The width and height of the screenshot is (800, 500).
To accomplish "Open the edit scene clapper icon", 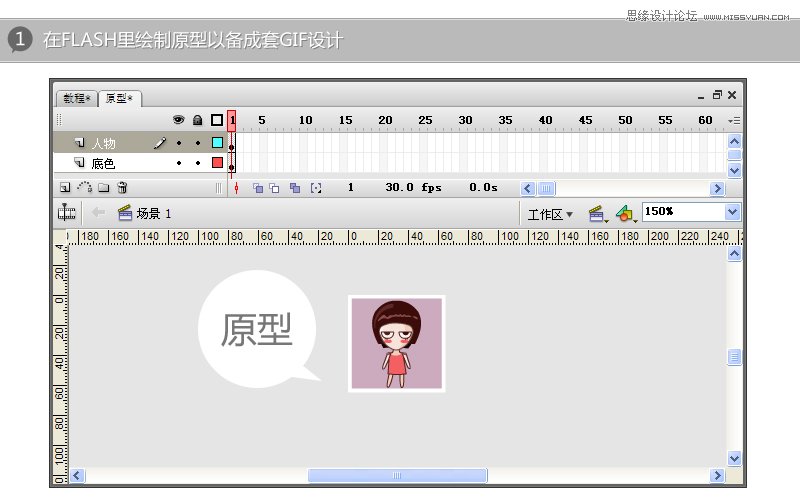I will click(597, 213).
